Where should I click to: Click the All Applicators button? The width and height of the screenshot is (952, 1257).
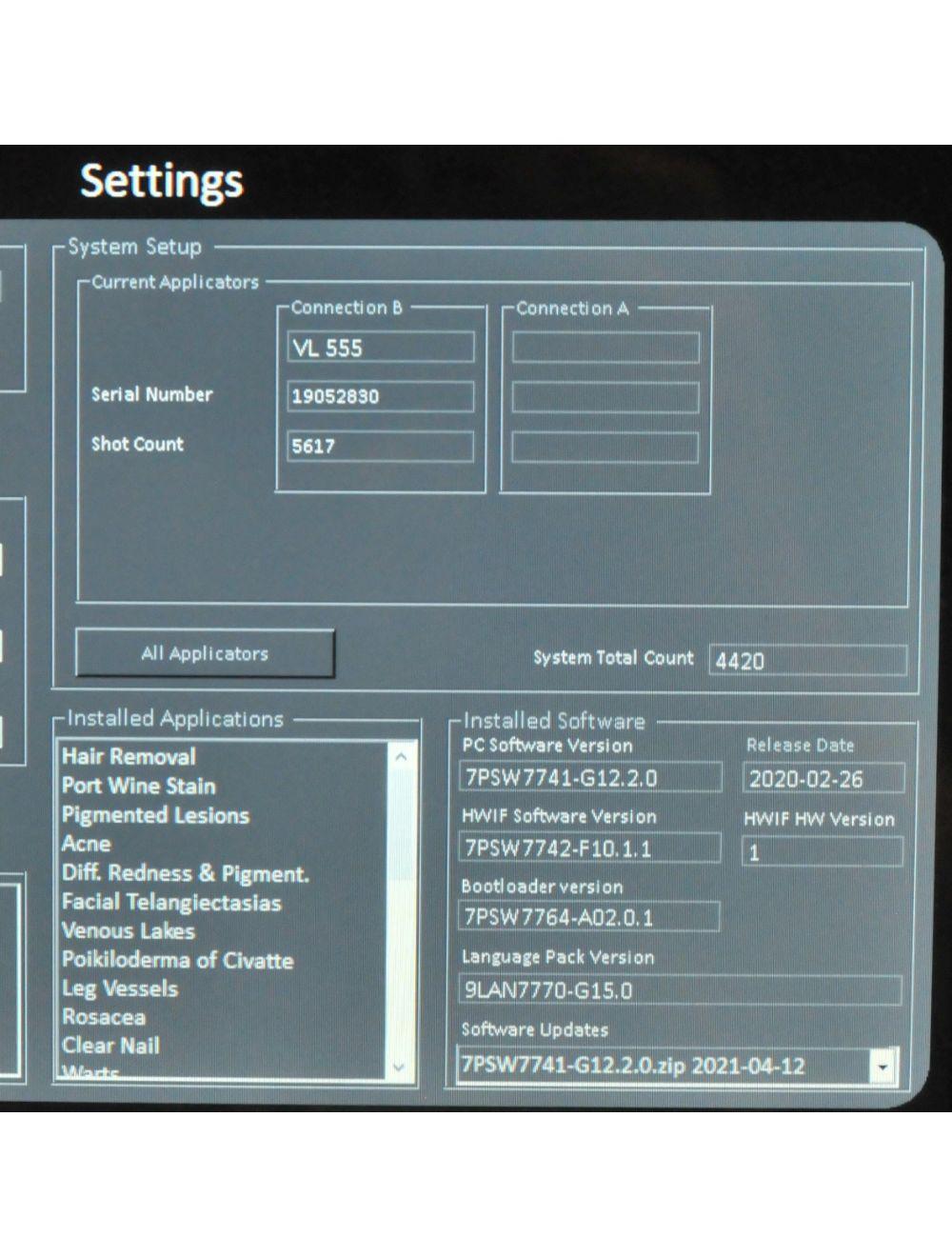pos(205,653)
